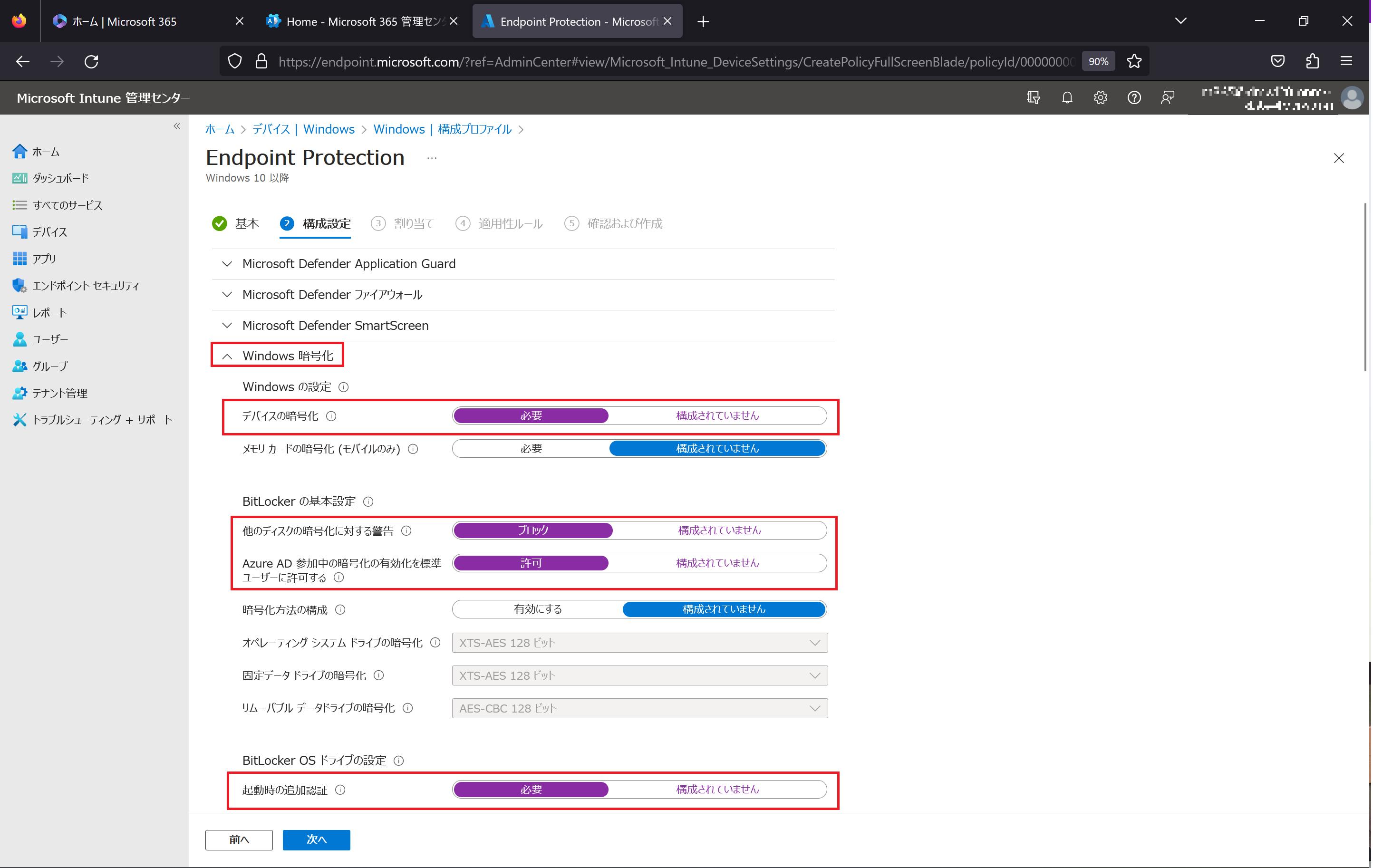Click the site padlock security icon

coord(261,61)
